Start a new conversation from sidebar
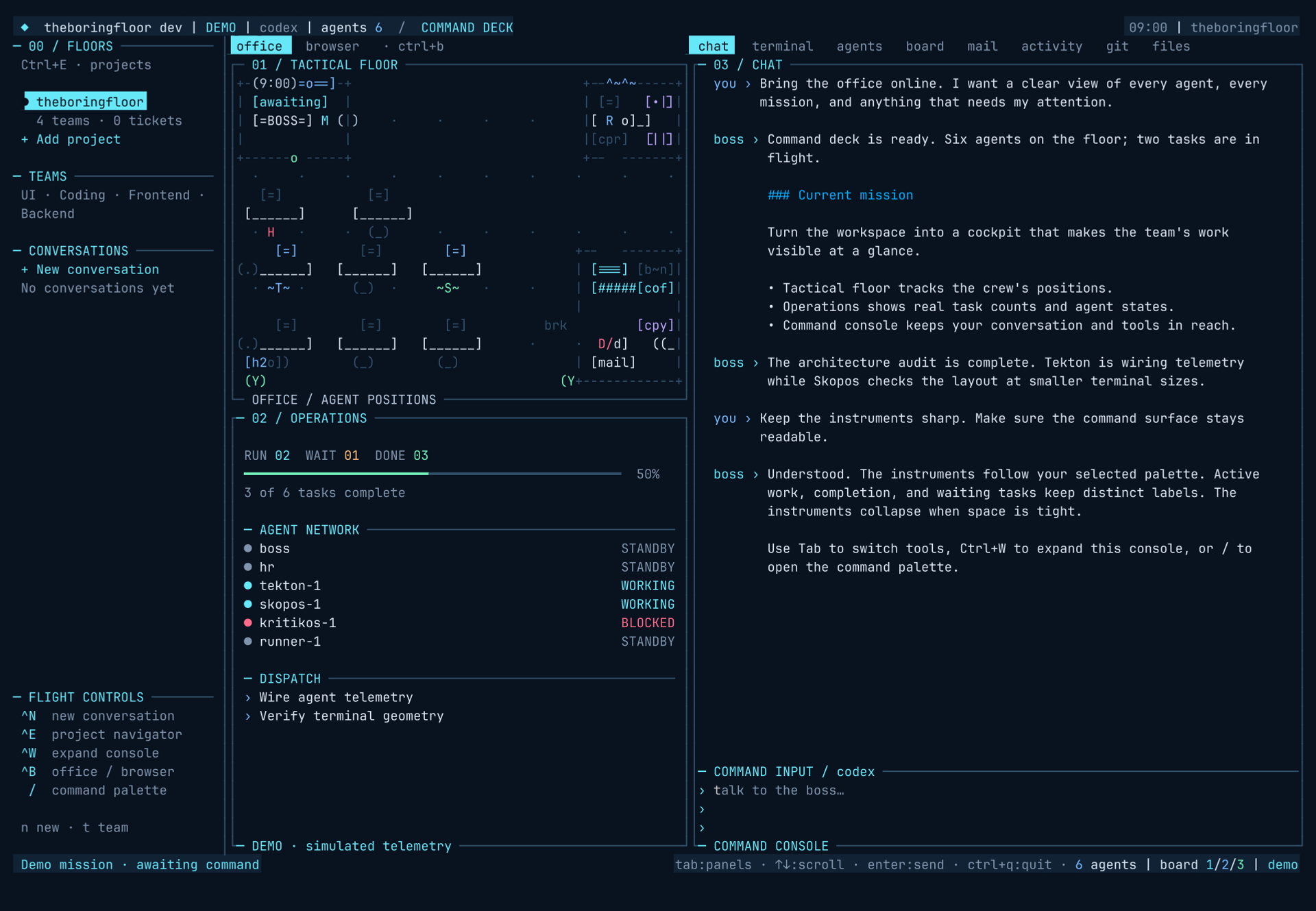 pyautogui.click(x=90, y=269)
